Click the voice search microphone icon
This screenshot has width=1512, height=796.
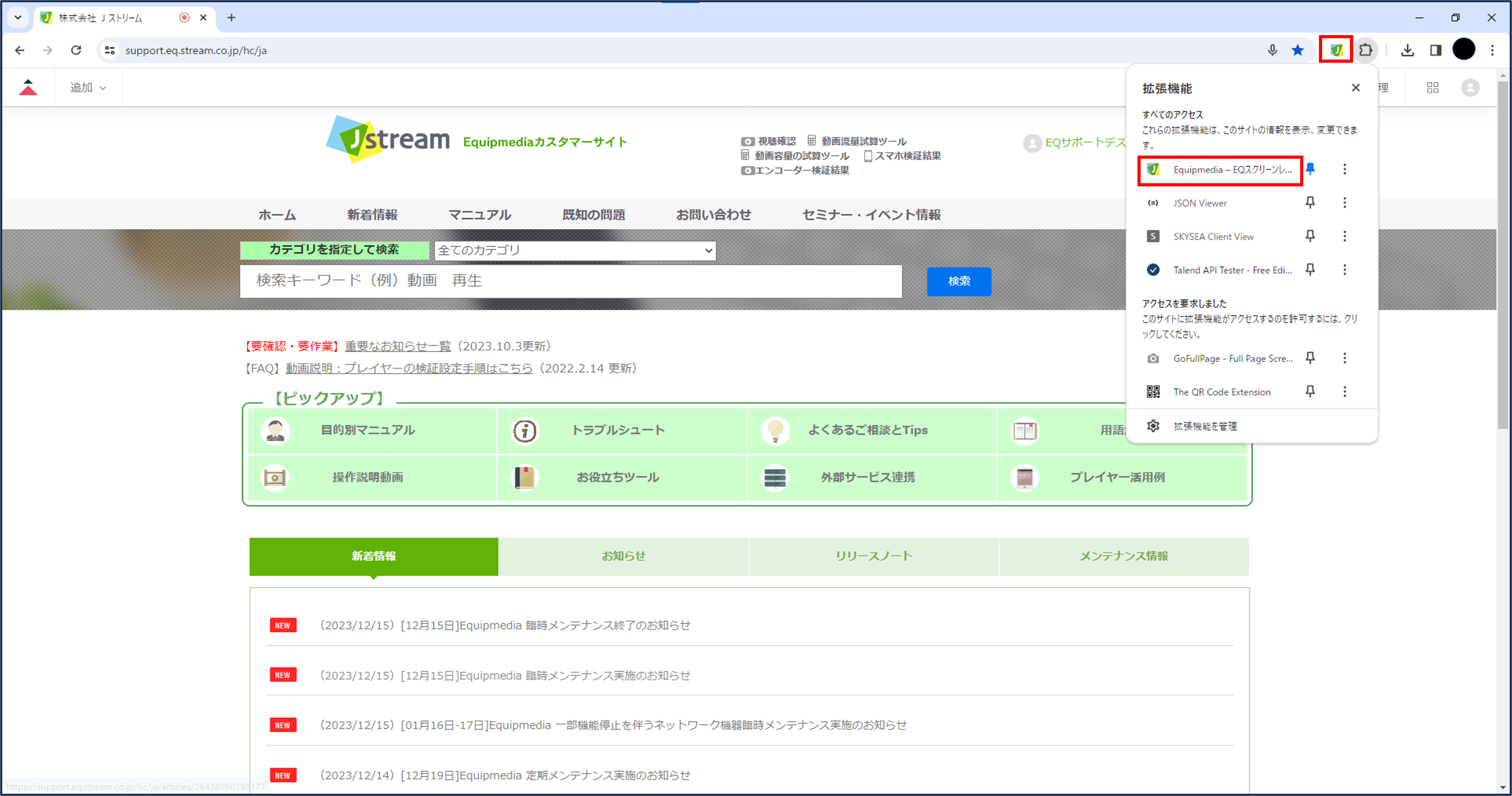(x=1272, y=51)
